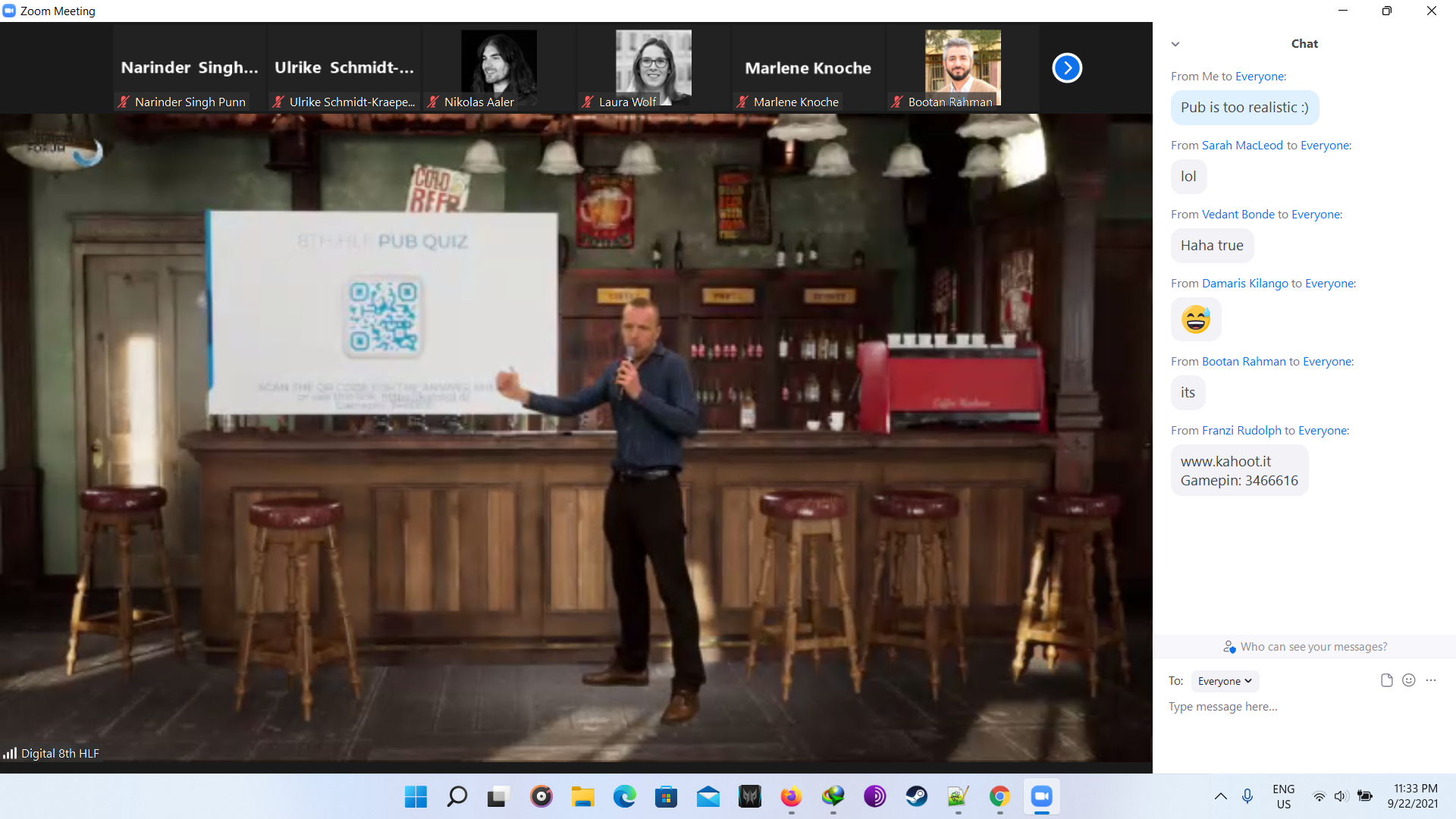
Task: Open the emoji picker in chat
Action: point(1408,680)
